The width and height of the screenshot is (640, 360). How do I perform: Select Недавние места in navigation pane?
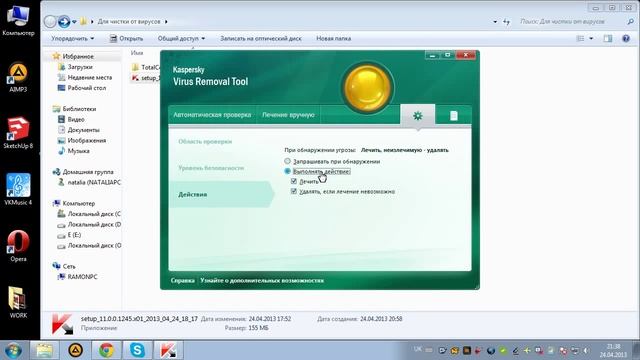(x=85, y=77)
